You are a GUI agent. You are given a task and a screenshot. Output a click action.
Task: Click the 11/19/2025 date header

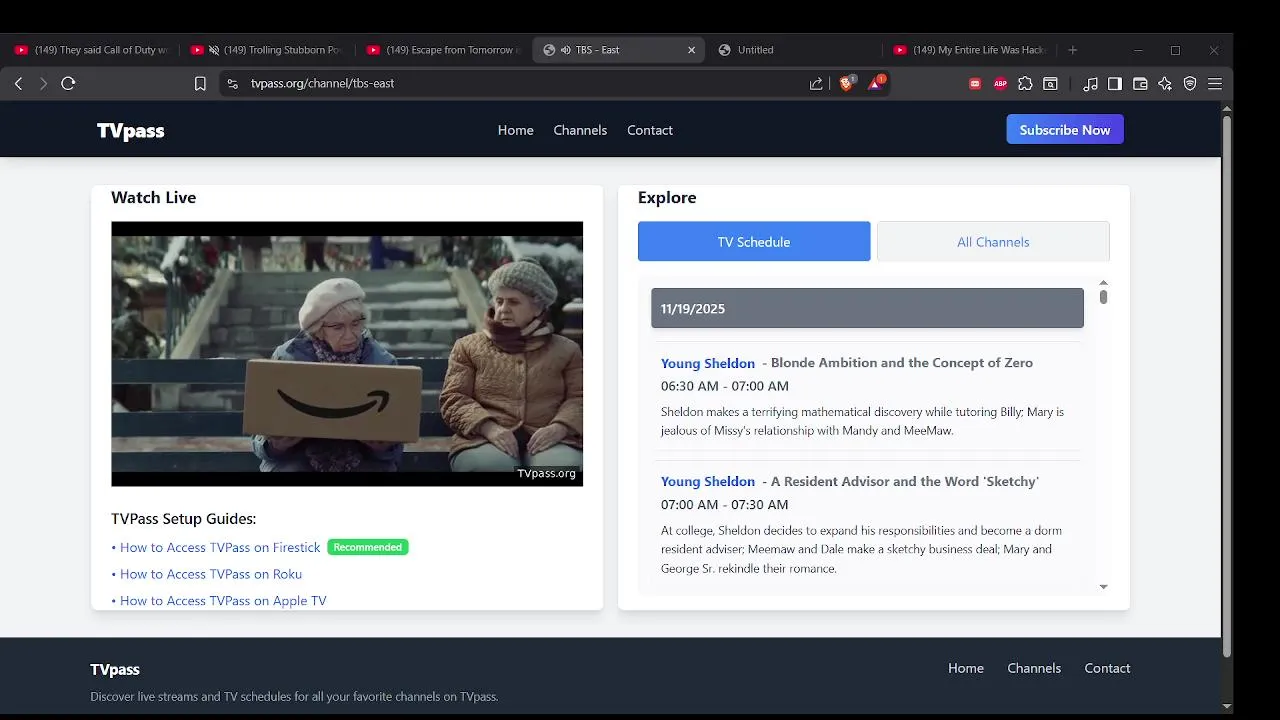pyautogui.click(x=867, y=308)
